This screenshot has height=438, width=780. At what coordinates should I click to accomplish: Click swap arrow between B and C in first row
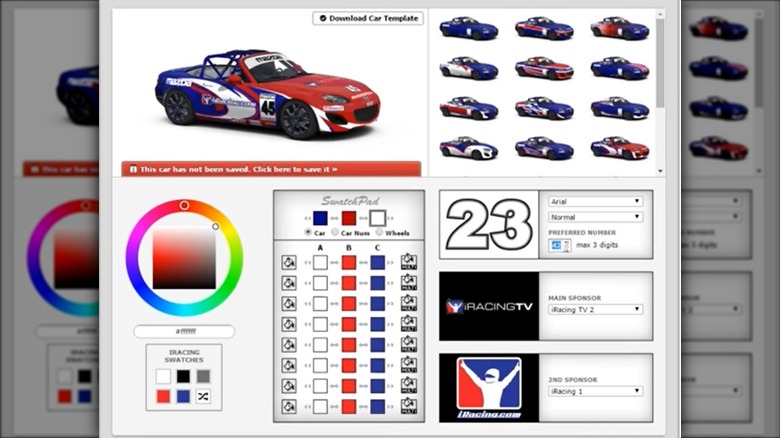(363, 262)
